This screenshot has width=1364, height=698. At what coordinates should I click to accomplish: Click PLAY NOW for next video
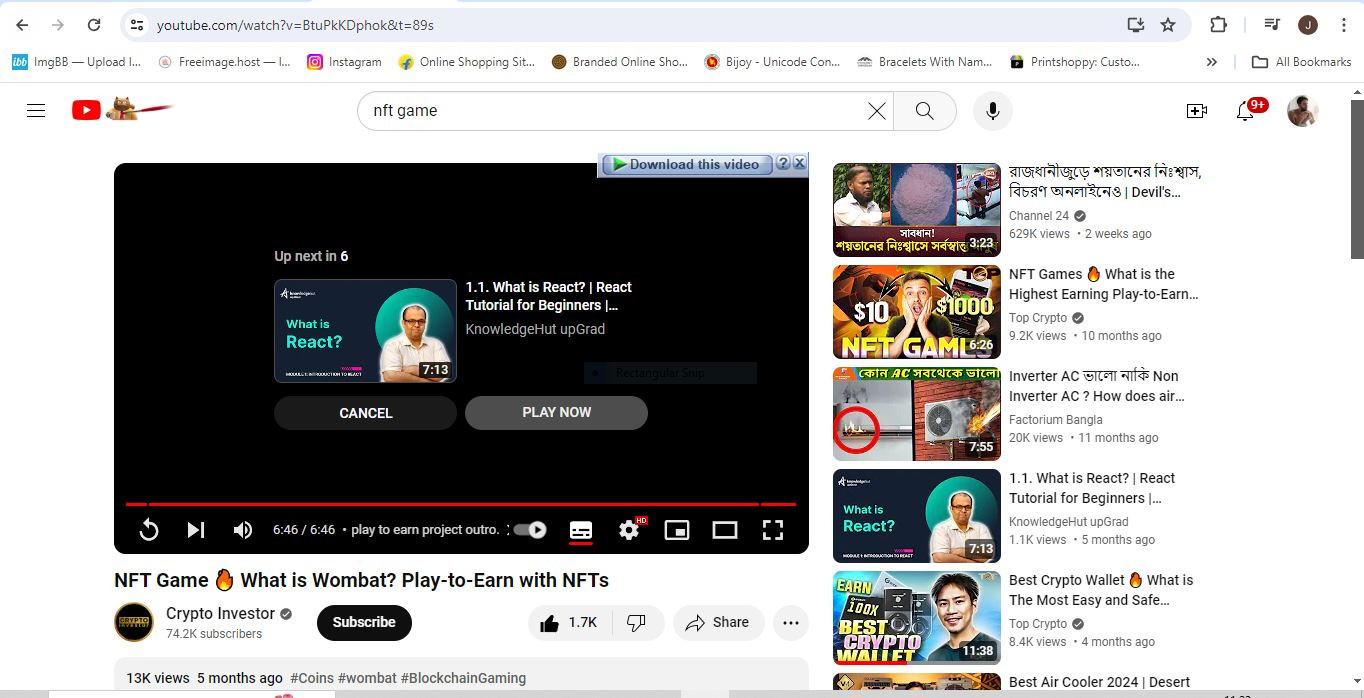click(x=556, y=412)
